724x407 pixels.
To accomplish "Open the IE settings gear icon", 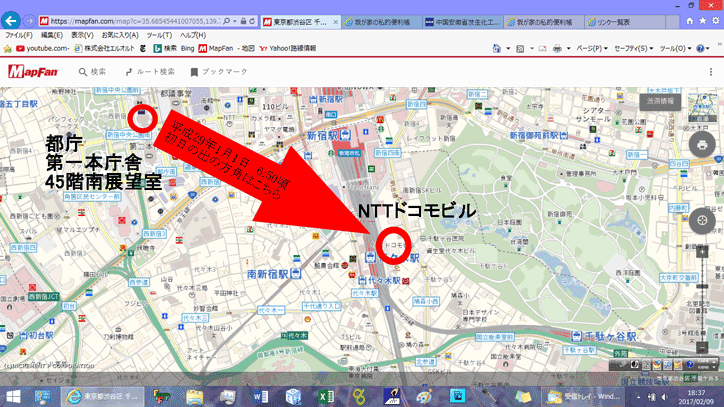I will click(715, 21).
